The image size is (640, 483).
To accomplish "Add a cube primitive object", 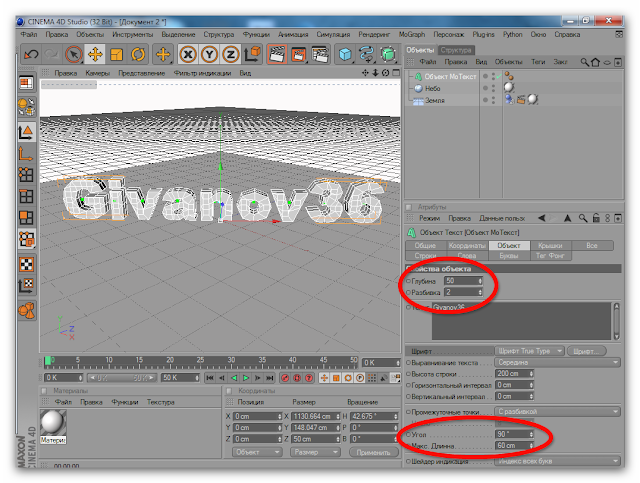I will click(345, 54).
